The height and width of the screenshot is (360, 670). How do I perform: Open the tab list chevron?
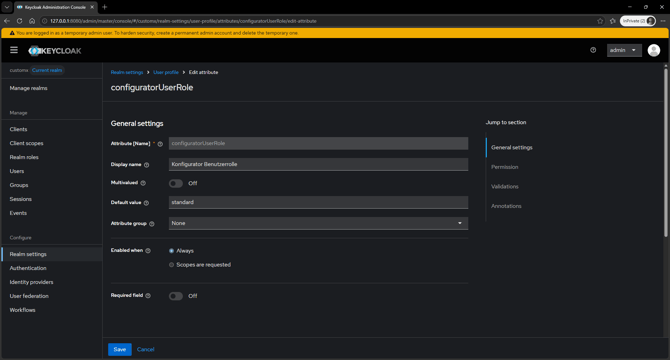7,7
